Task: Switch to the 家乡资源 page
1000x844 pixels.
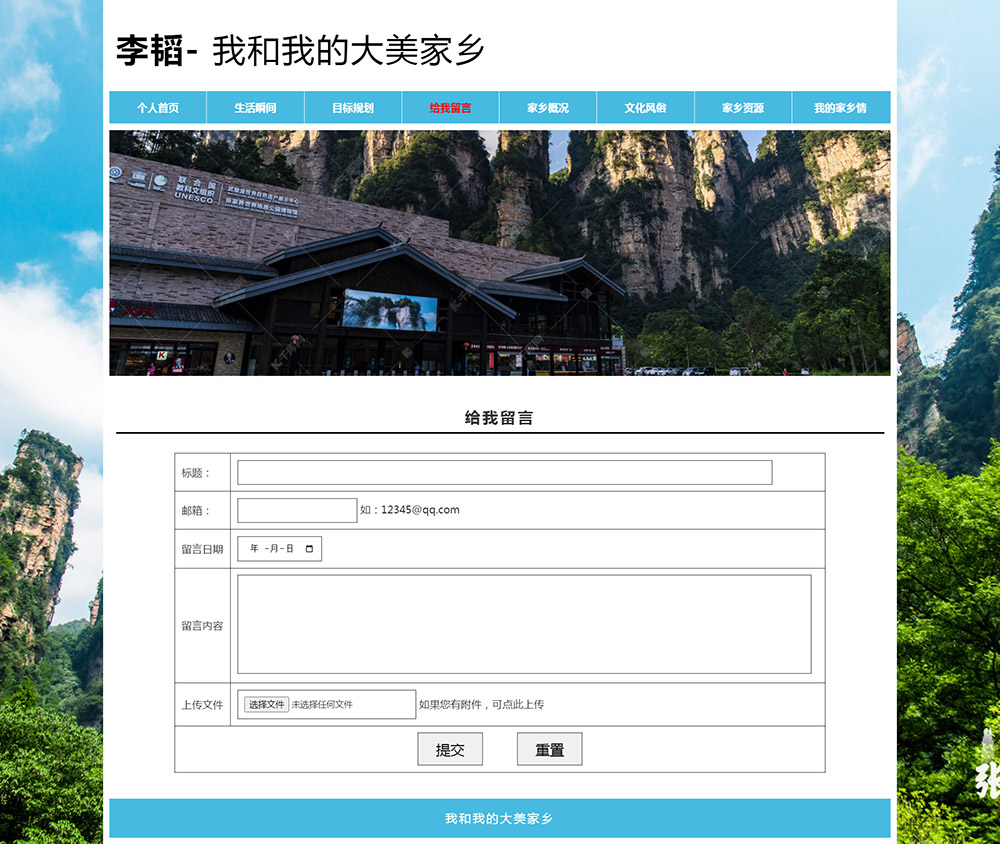Action: click(743, 108)
